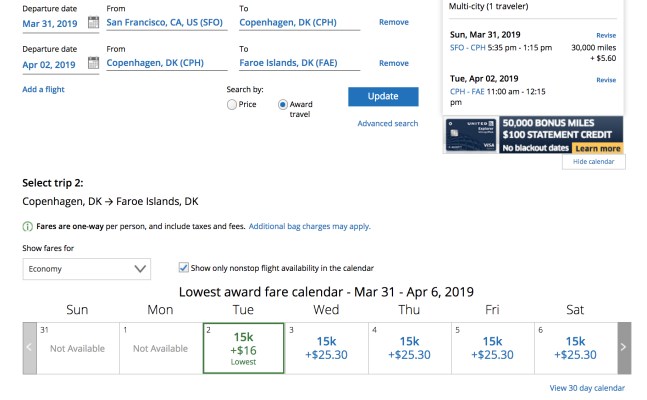Select the Price search radio button
The width and height of the screenshot is (647, 400).
click(x=232, y=104)
